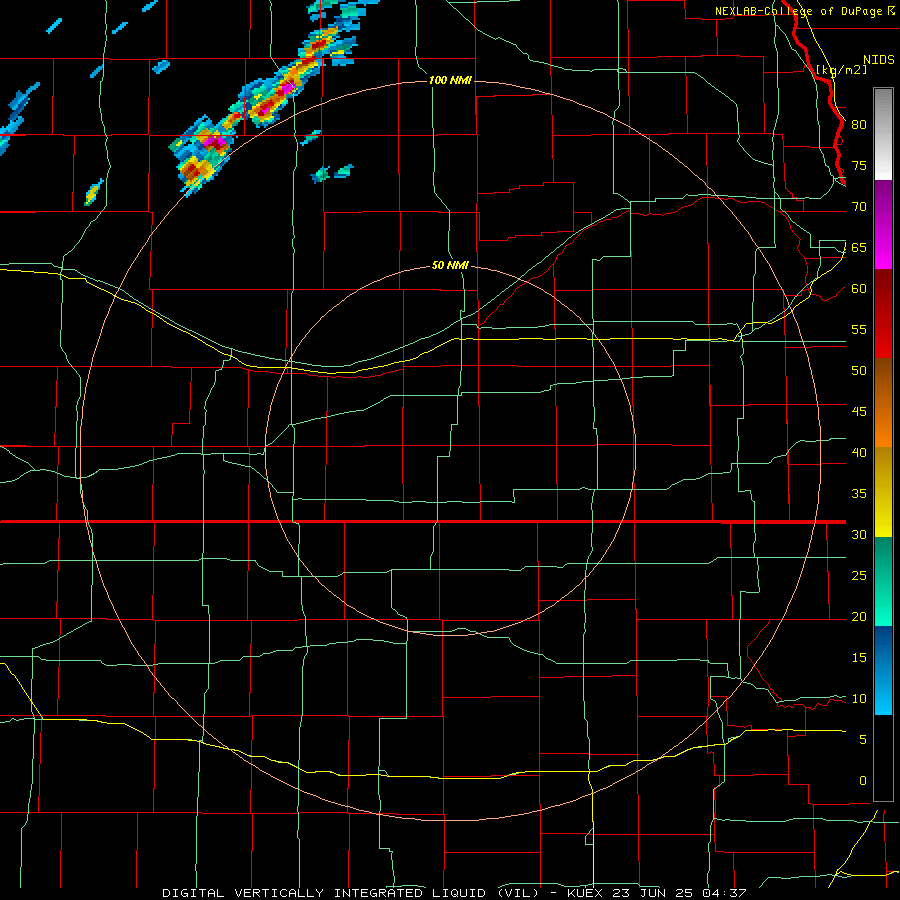Click the 70 value on color scale
This screenshot has width=900, height=900.
pos(859,207)
